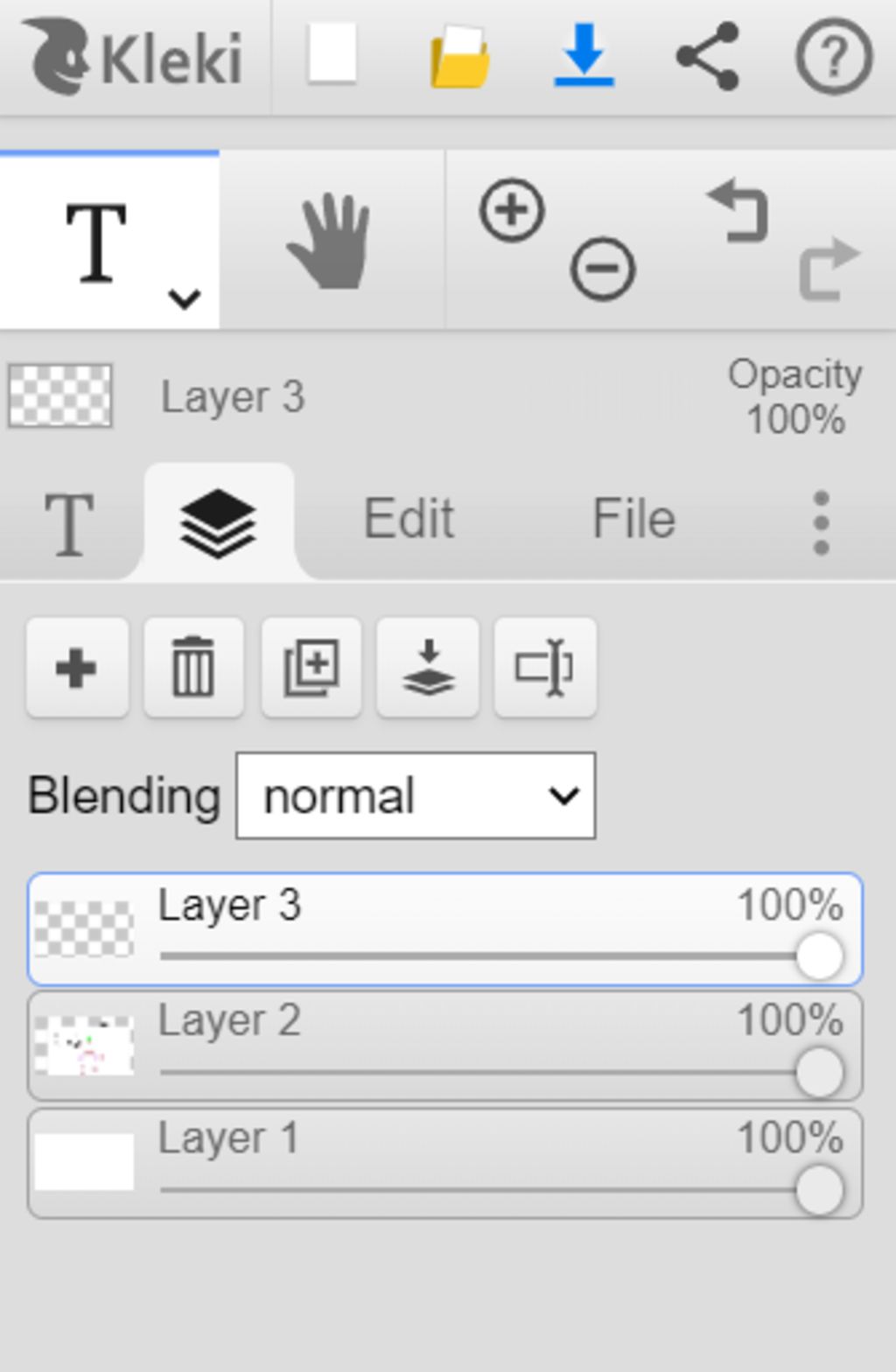The width and height of the screenshot is (896, 1372).
Task: Zoom in with the plus magnifier
Action: [512, 210]
